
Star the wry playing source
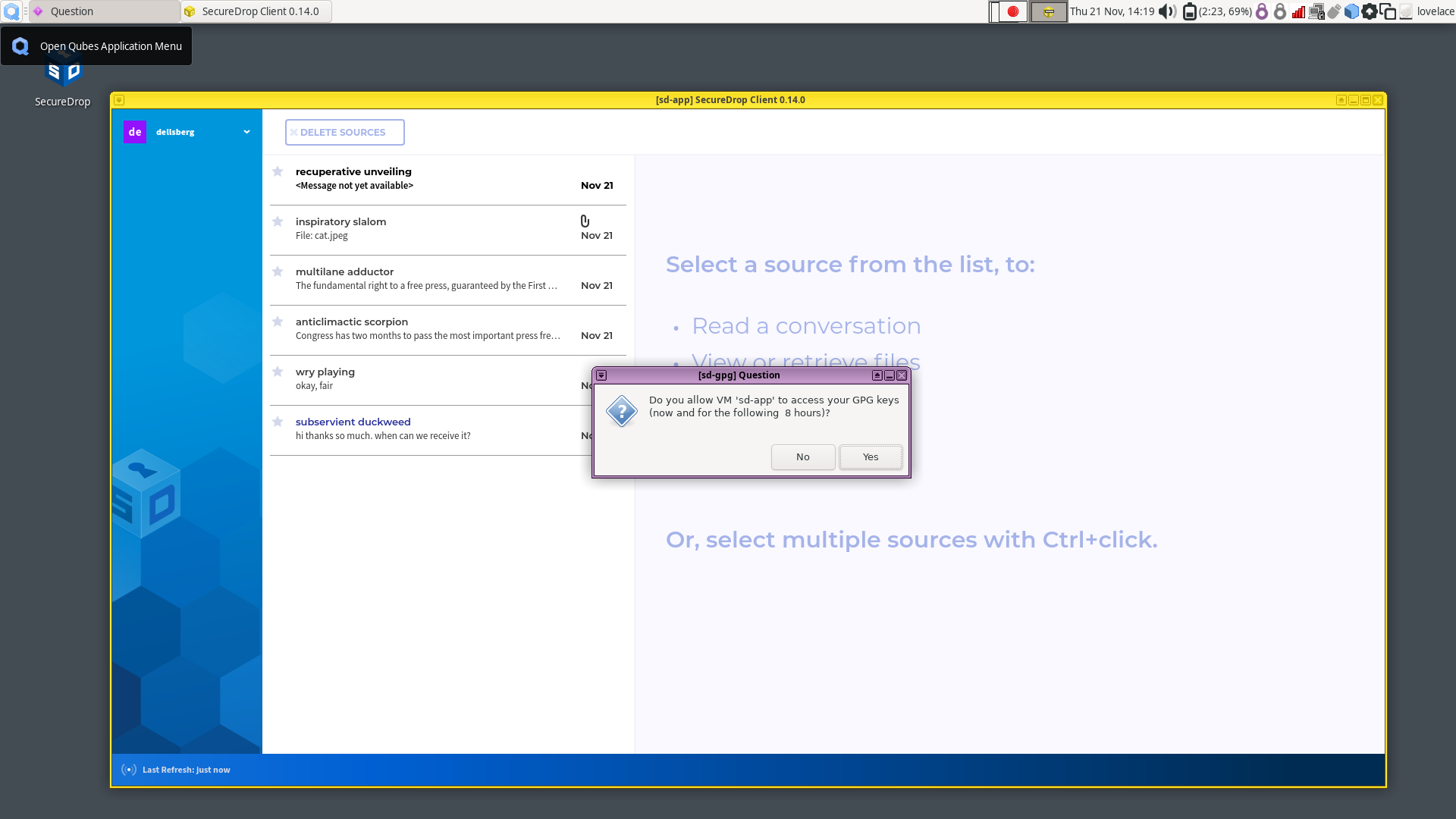tap(278, 372)
